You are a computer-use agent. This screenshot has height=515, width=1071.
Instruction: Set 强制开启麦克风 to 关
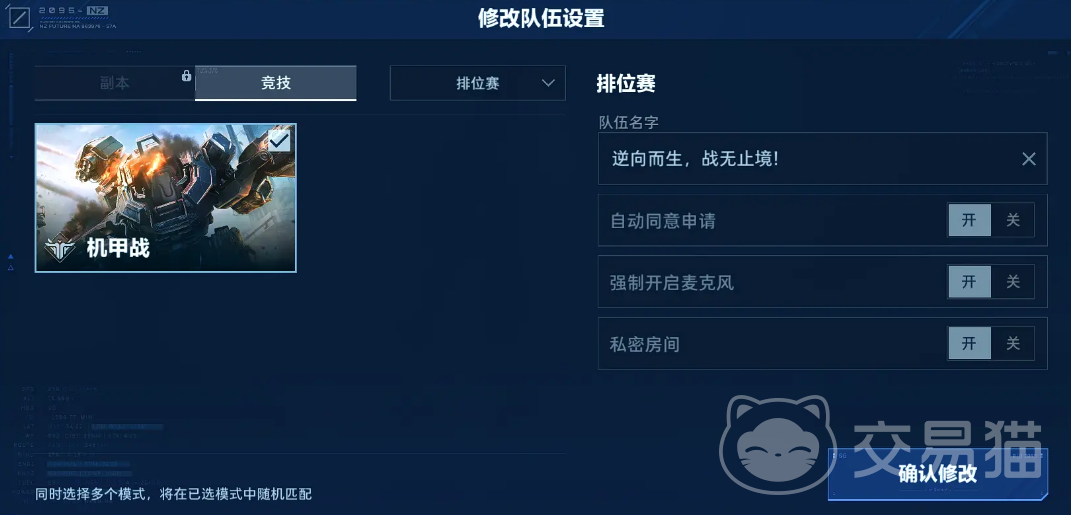click(1013, 281)
